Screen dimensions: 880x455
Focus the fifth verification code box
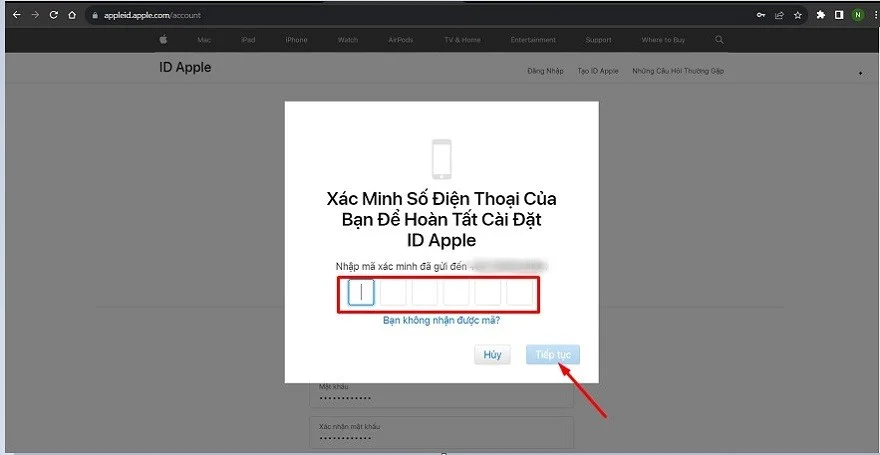pos(488,292)
